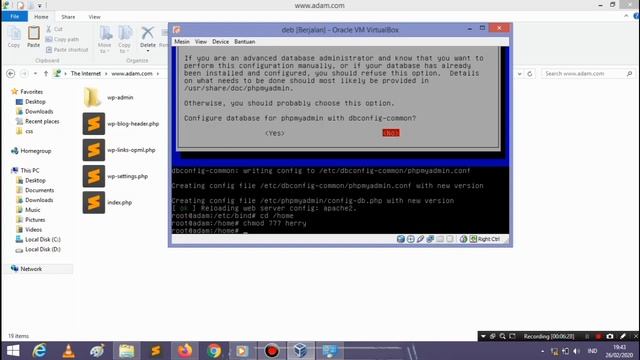Open Sublime Text from the taskbar

(x=156, y=351)
